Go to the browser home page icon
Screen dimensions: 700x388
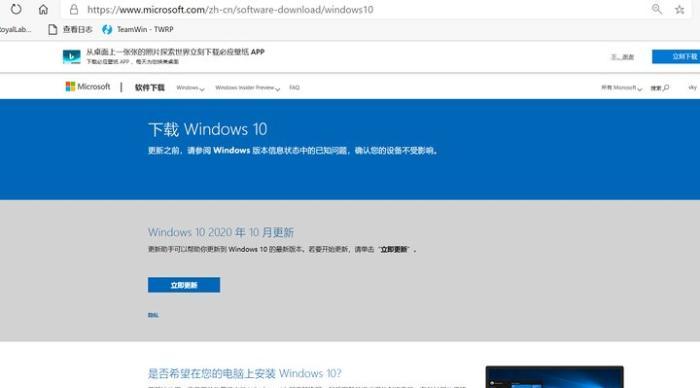(43, 9)
